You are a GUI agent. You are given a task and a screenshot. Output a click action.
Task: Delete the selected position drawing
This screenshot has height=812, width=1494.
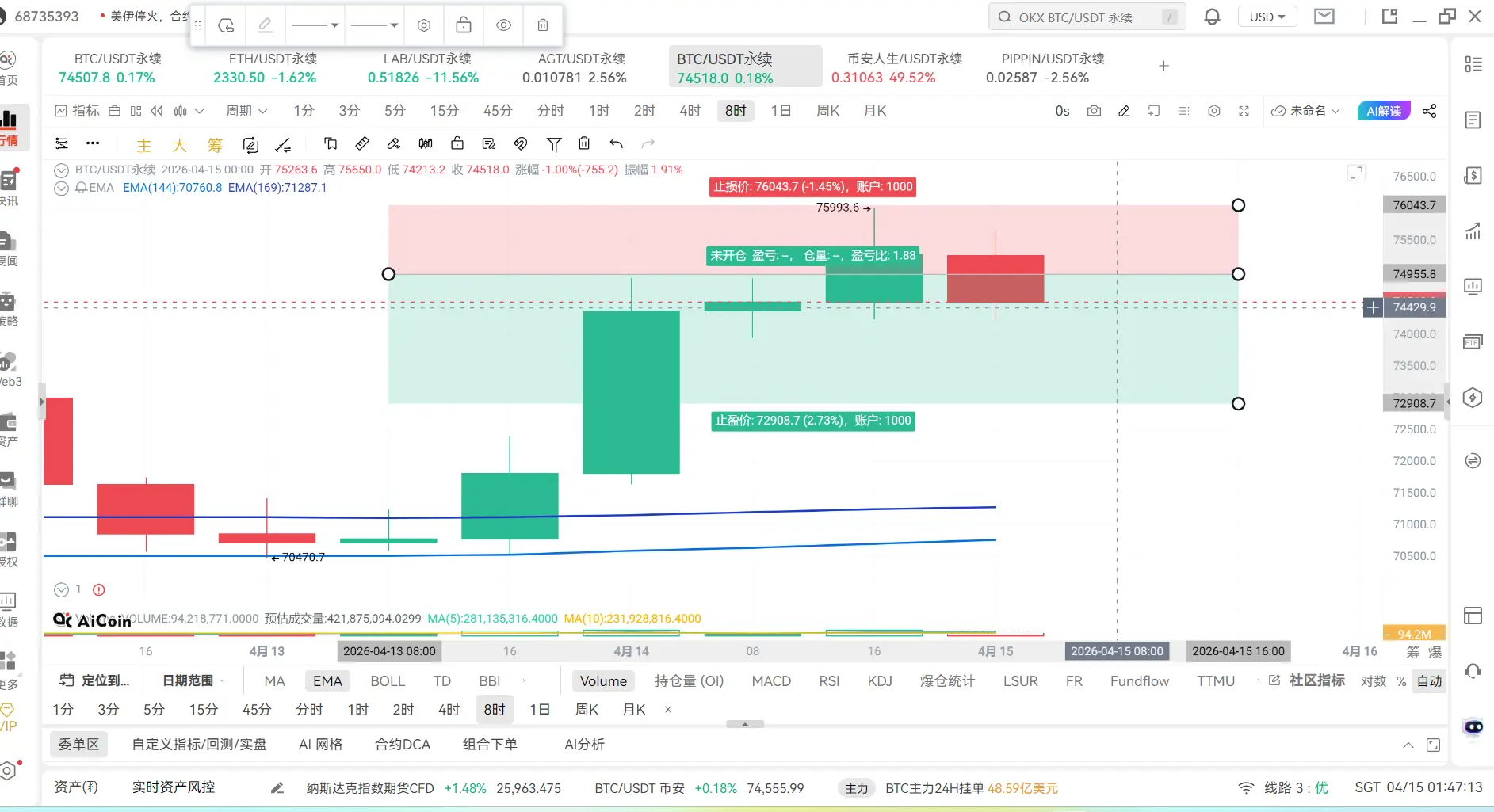543,25
